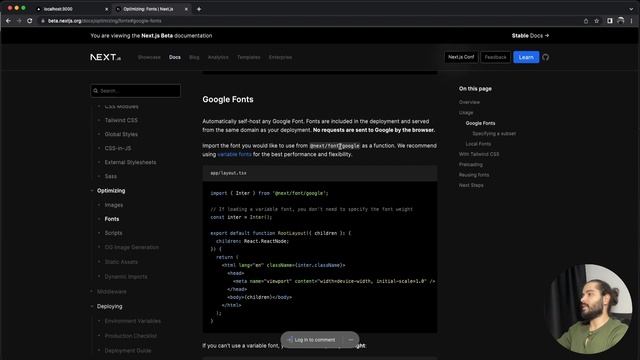Open Blog in the top navigation
This screenshot has width=640, height=360.
pyautogui.click(x=194, y=57)
